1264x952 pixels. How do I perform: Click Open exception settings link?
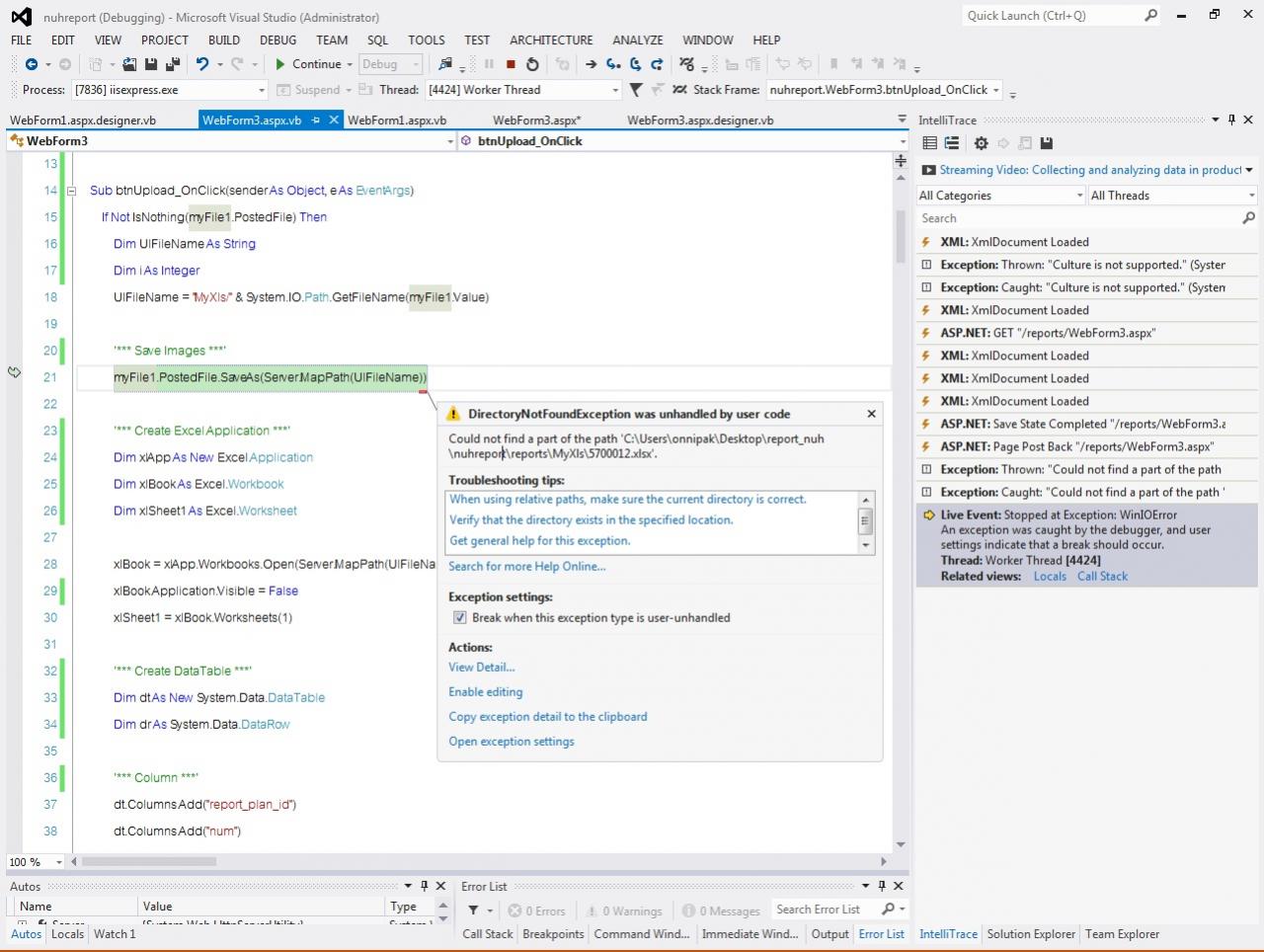512,742
